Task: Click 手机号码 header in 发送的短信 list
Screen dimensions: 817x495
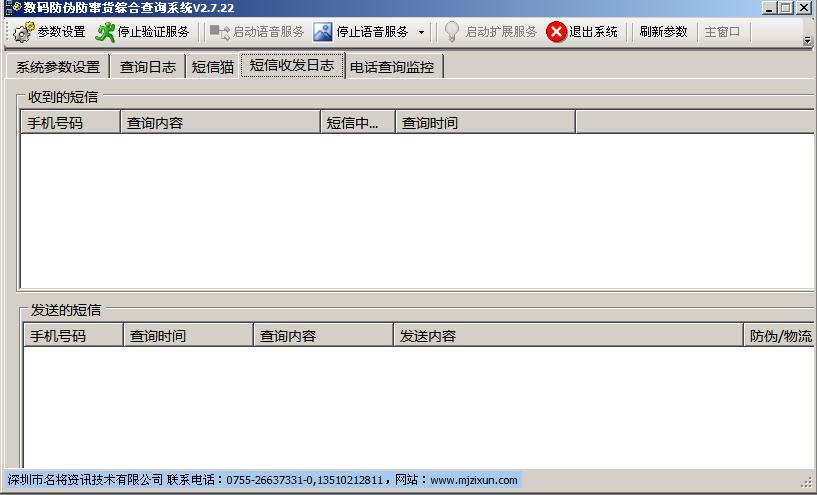Action: coord(73,336)
